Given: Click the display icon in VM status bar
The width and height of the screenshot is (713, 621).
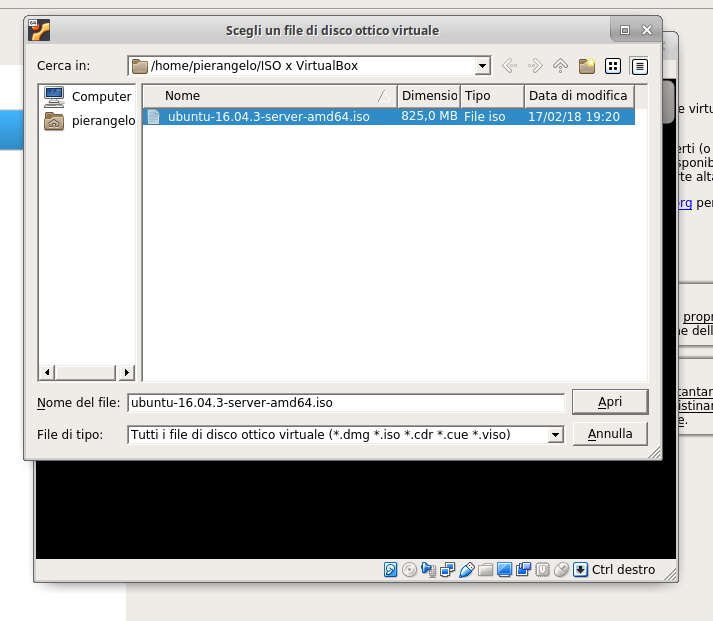Looking at the screenshot, I should click(504, 570).
